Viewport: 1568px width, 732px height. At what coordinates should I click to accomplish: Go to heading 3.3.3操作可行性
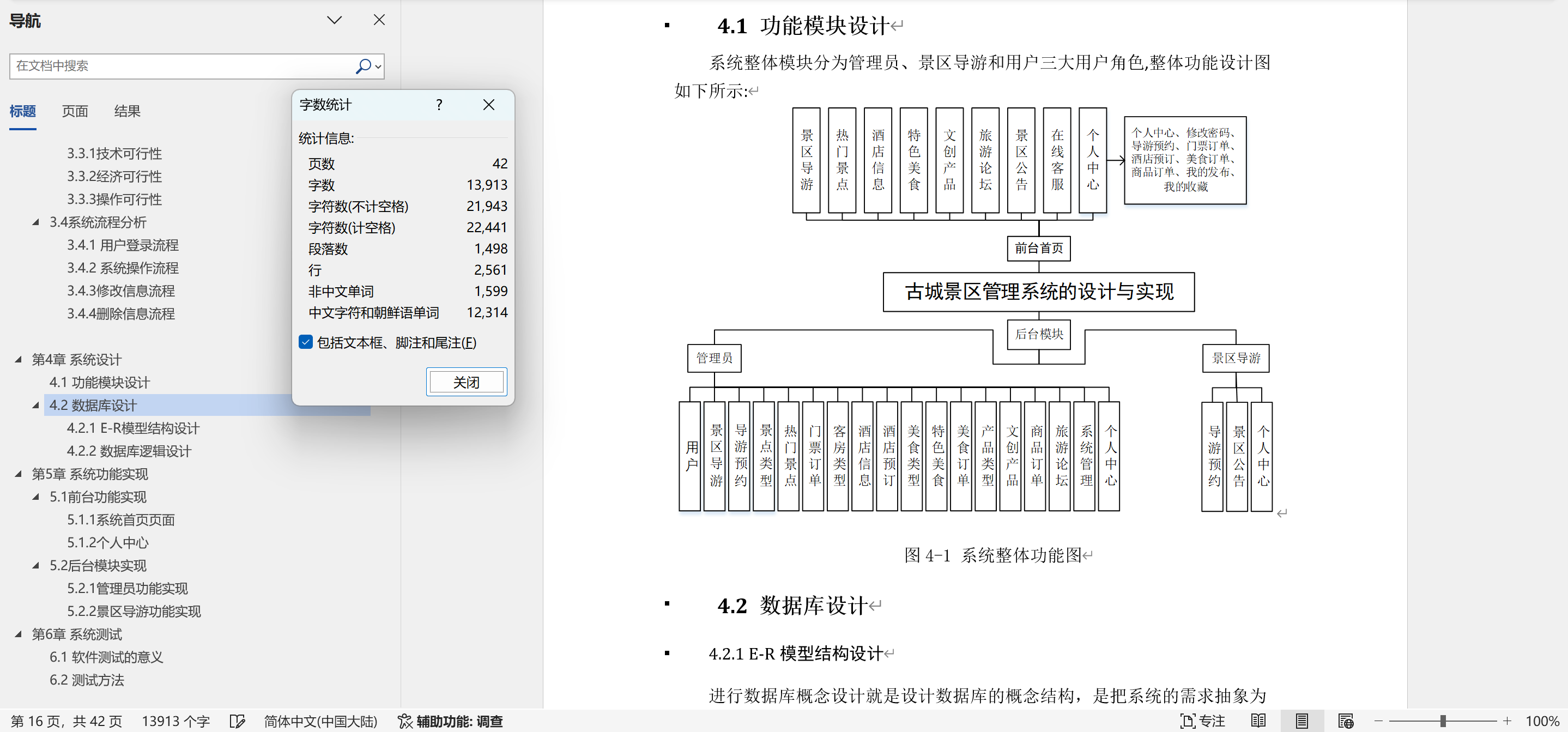tap(114, 199)
